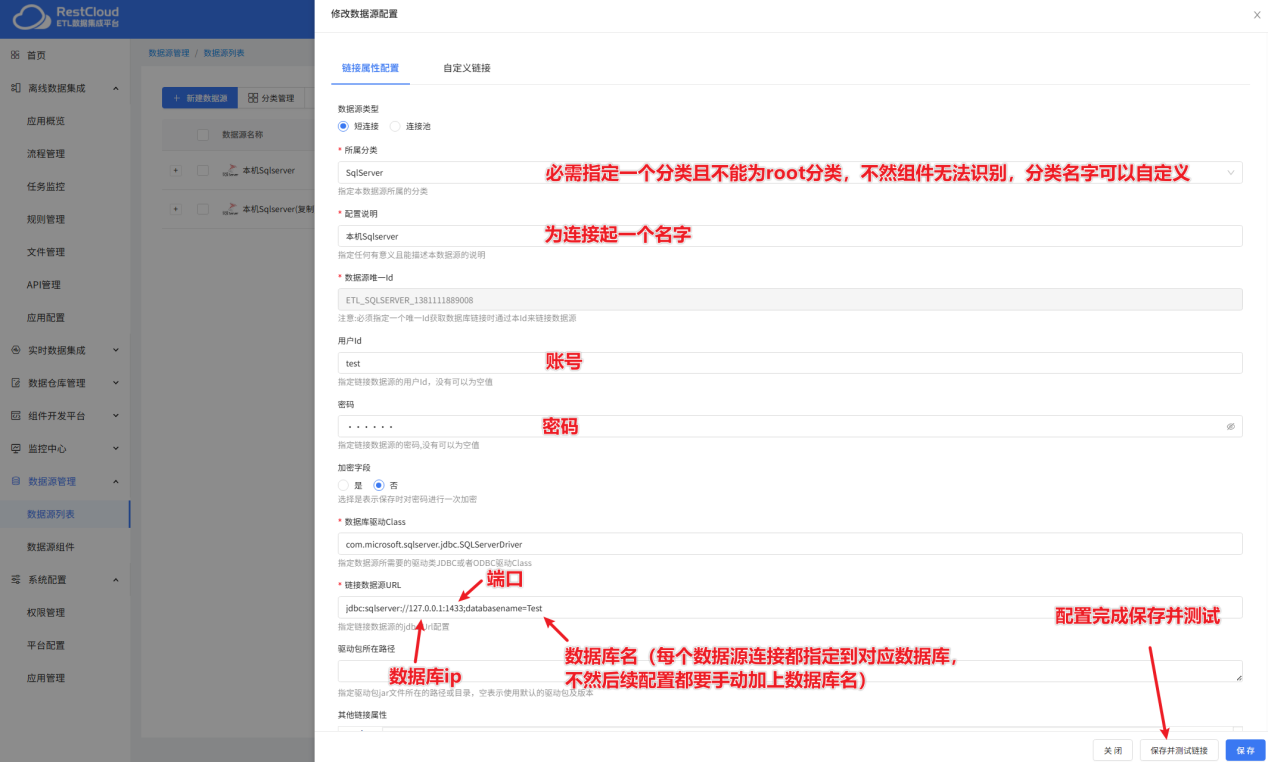Open 数据源组件 in the sidebar
This screenshot has height=762, width=1268.
click(51, 547)
